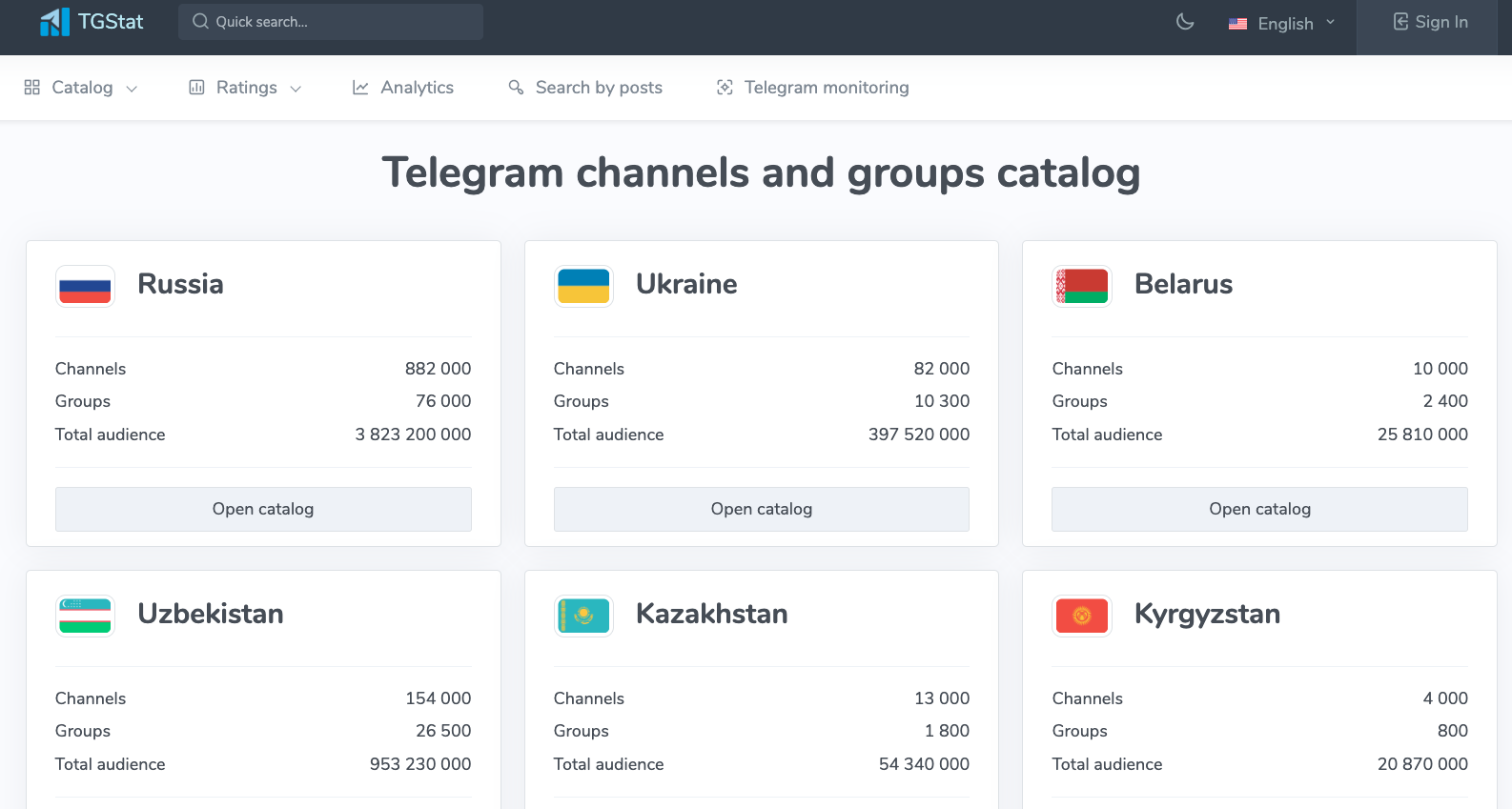Click the Ukraine card title

coord(686,284)
